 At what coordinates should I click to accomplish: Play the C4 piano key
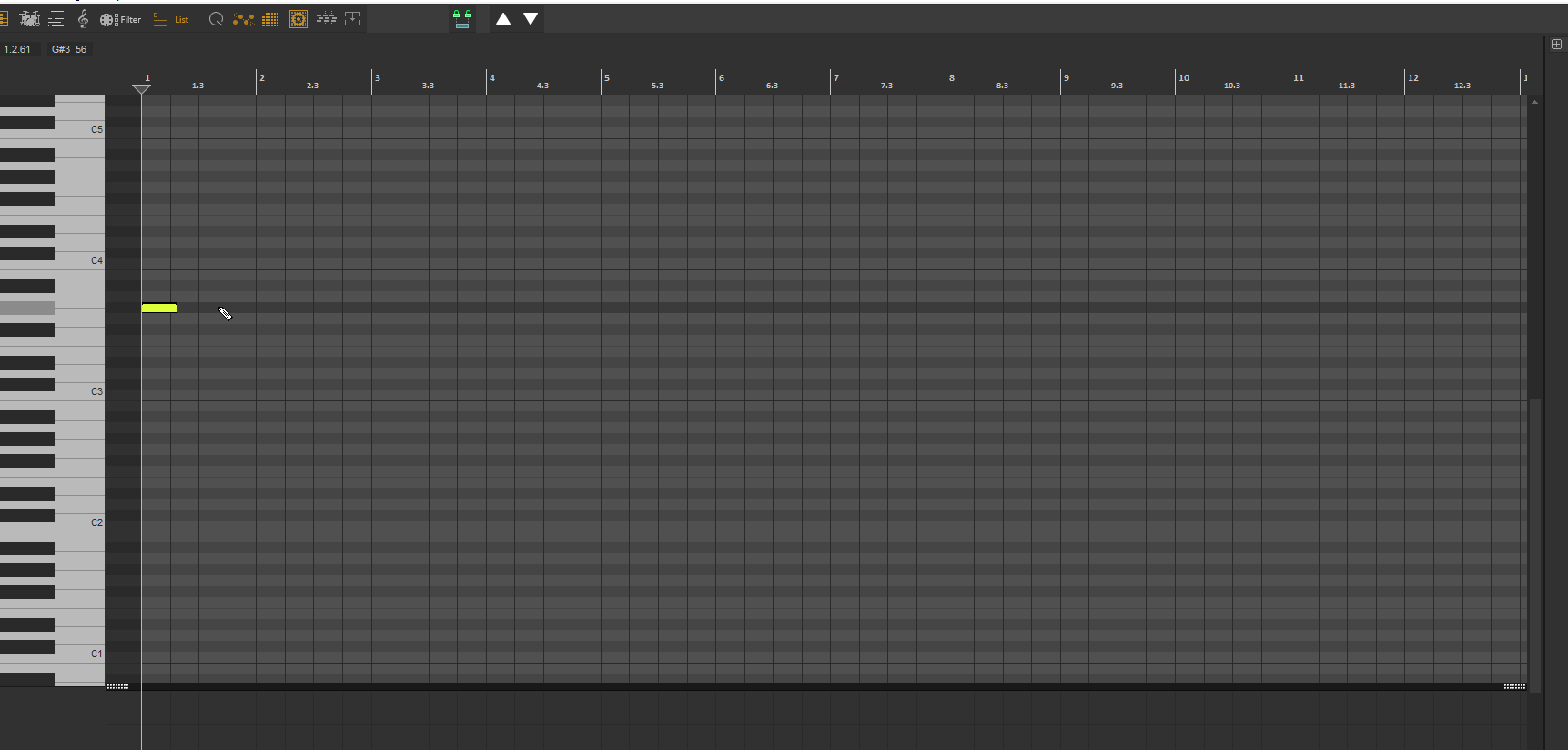tap(80, 260)
